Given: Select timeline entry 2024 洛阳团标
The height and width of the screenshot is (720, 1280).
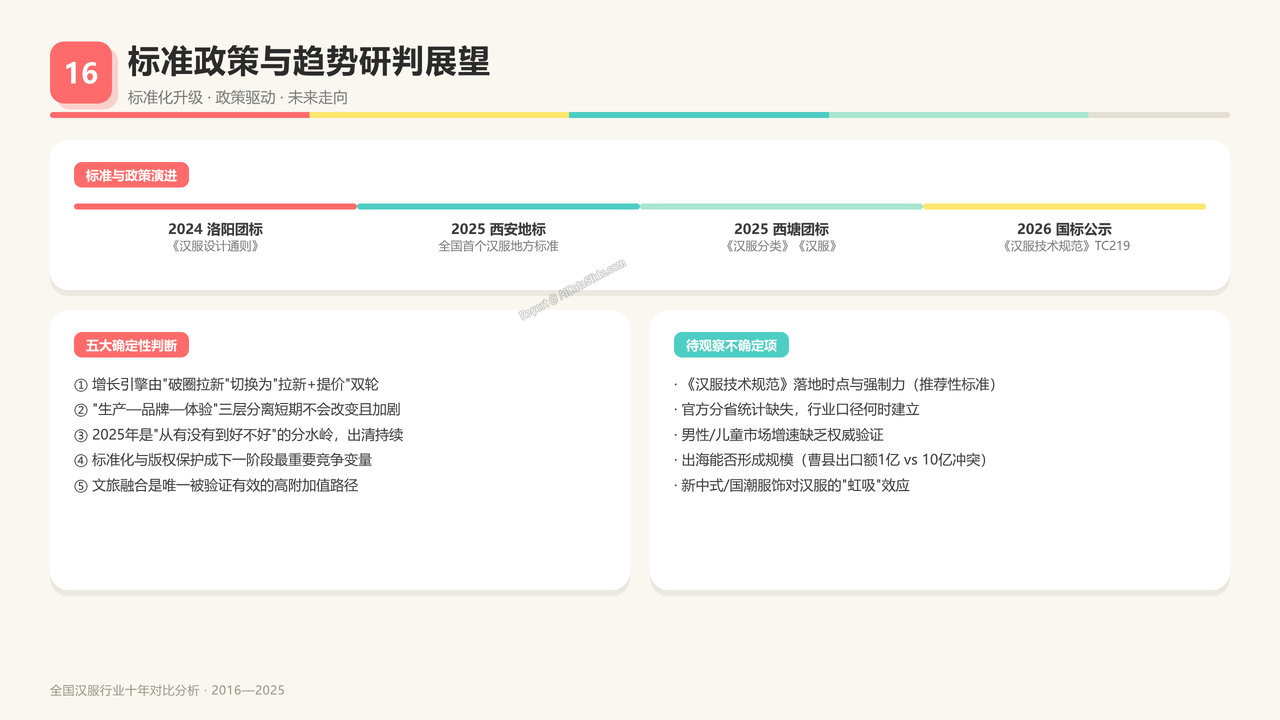Looking at the screenshot, I should pyautogui.click(x=215, y=229).
